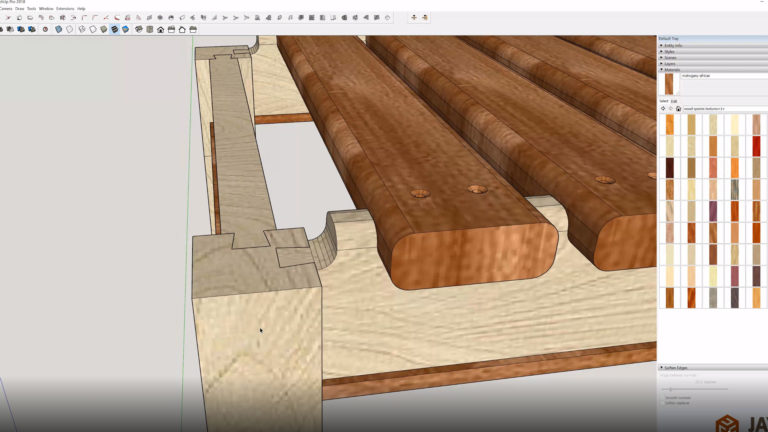Go forward in the materials browser
Image resolution: width=768 pixels, height=432 pixels.
point(671,109)
